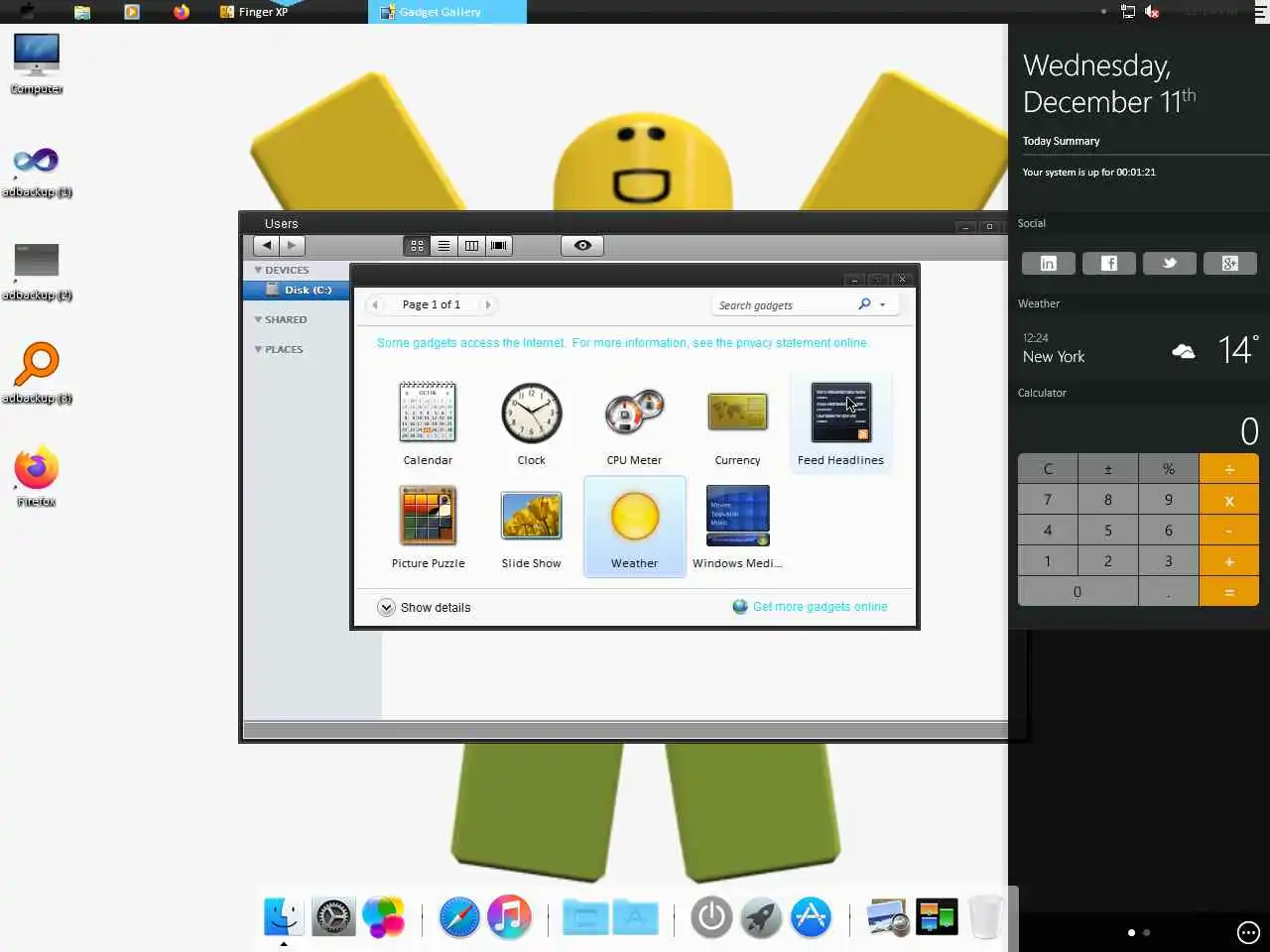Open the Finder icon in dock
This screenshot has width=1270, height=952.
click(x=283, y=916)
